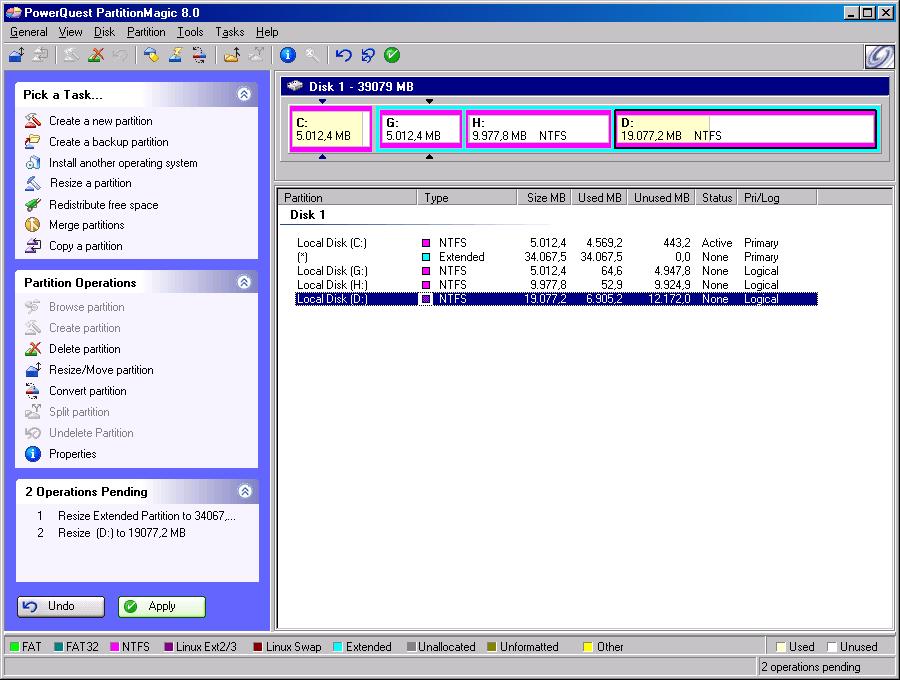The height and width of the screenshot is (680, 900).
Task: Click the disabled Undelete Partition link
Action: pyautogui.click(x=91, y=433)
